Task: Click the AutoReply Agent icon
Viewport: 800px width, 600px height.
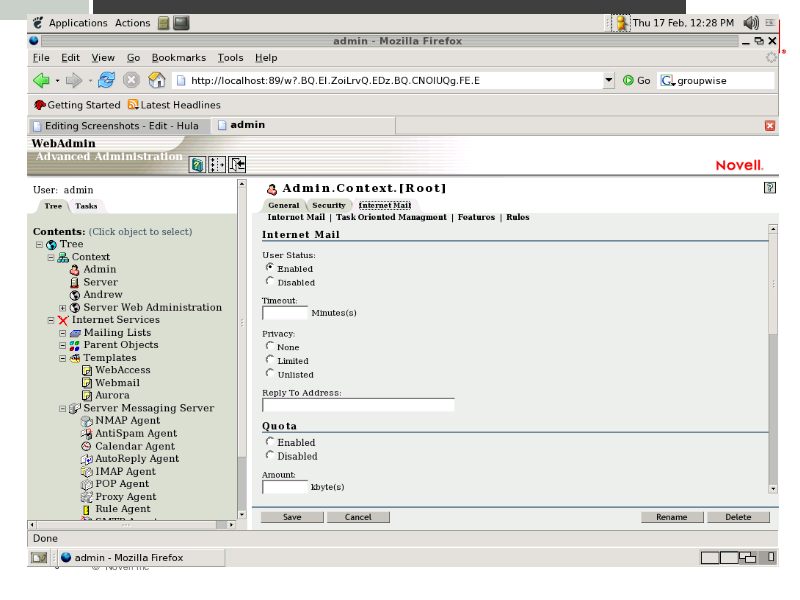Action: (x=87, y=459)
